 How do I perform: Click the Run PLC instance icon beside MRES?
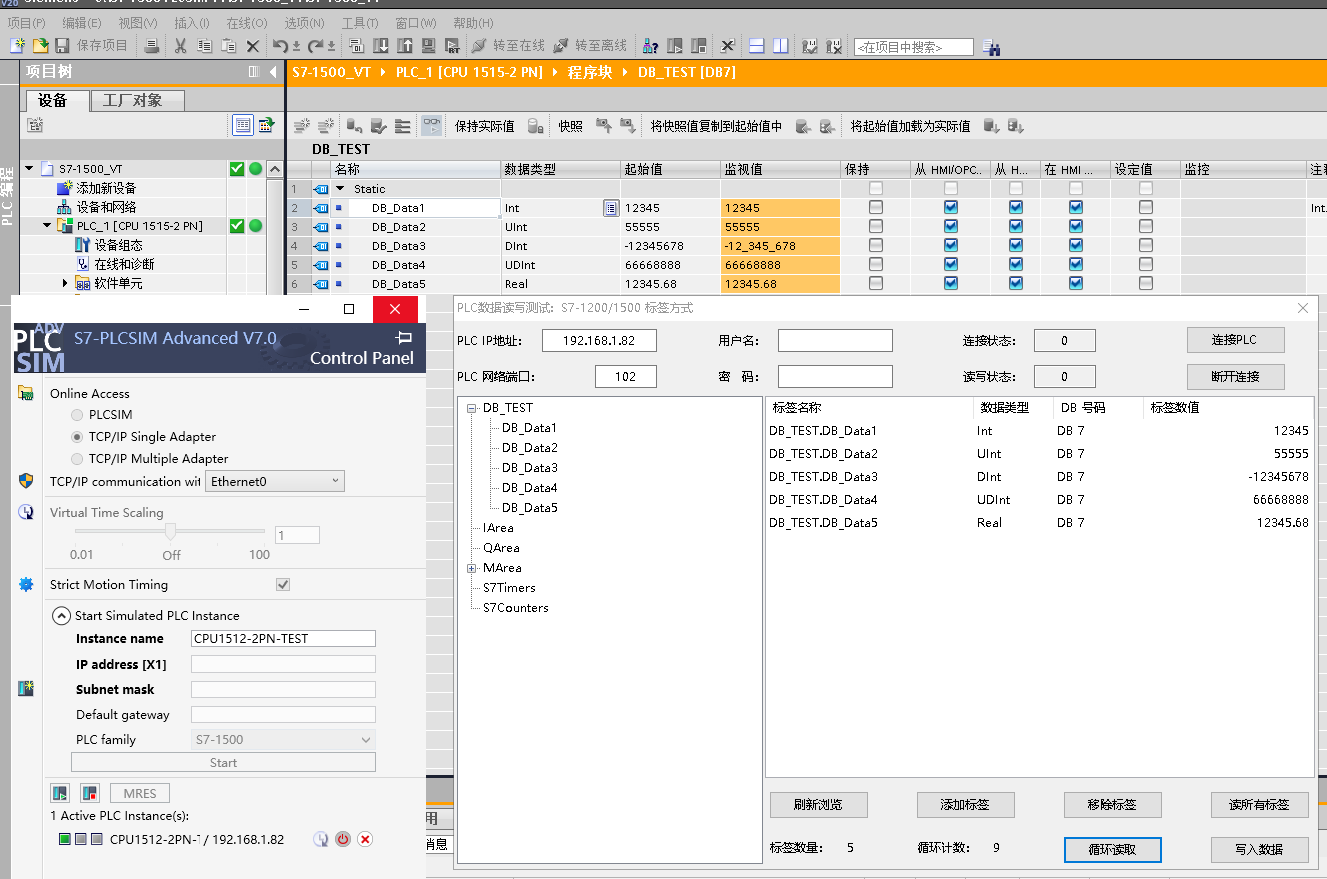(x=61, y=793)
